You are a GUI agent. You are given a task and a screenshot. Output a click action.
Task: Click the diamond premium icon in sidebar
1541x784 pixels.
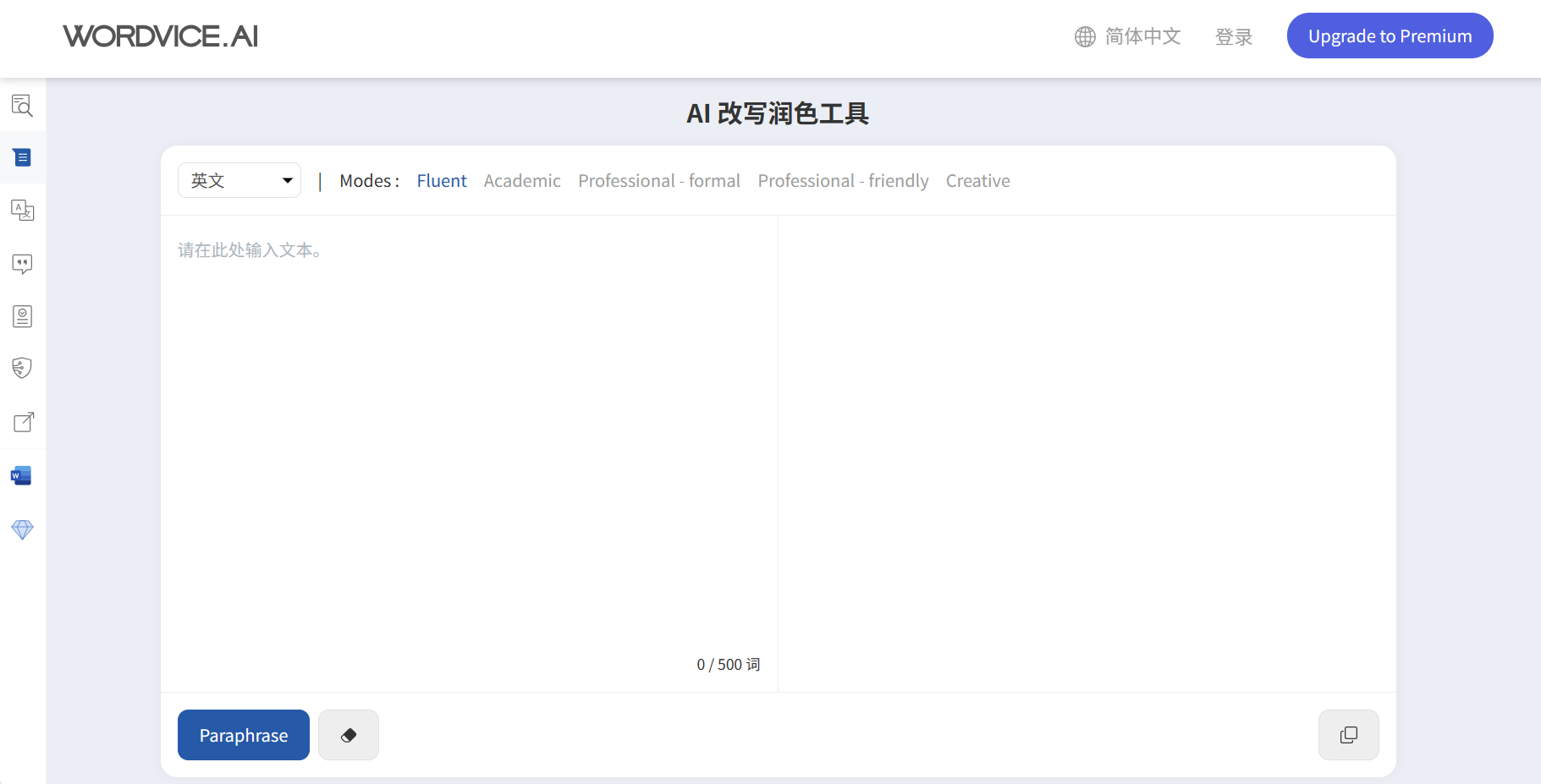[22, 529]
